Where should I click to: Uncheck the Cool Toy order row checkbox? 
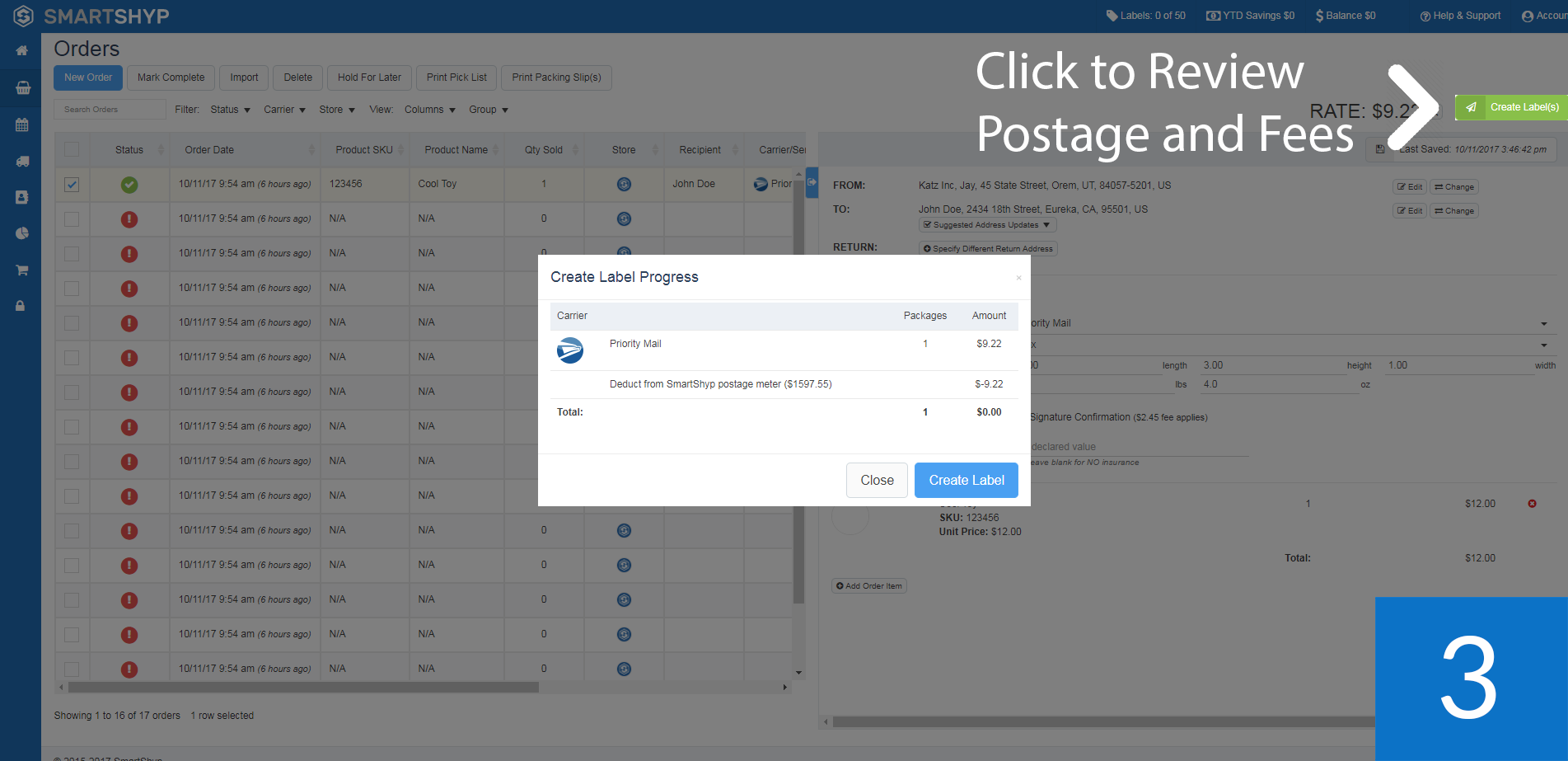pyautogui.click(x=72, y=185)
